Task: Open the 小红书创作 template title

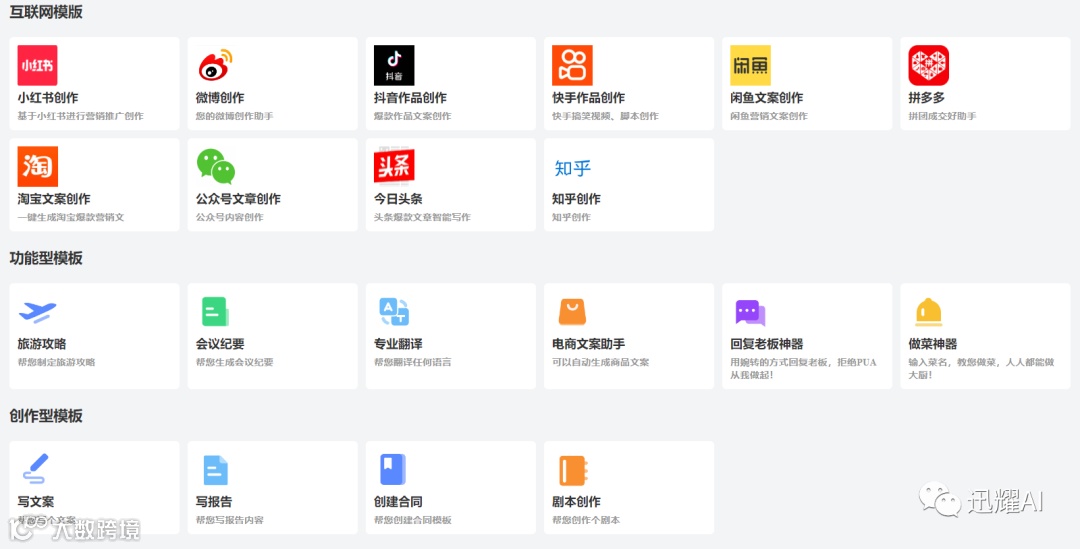Action: pos(48,98)
